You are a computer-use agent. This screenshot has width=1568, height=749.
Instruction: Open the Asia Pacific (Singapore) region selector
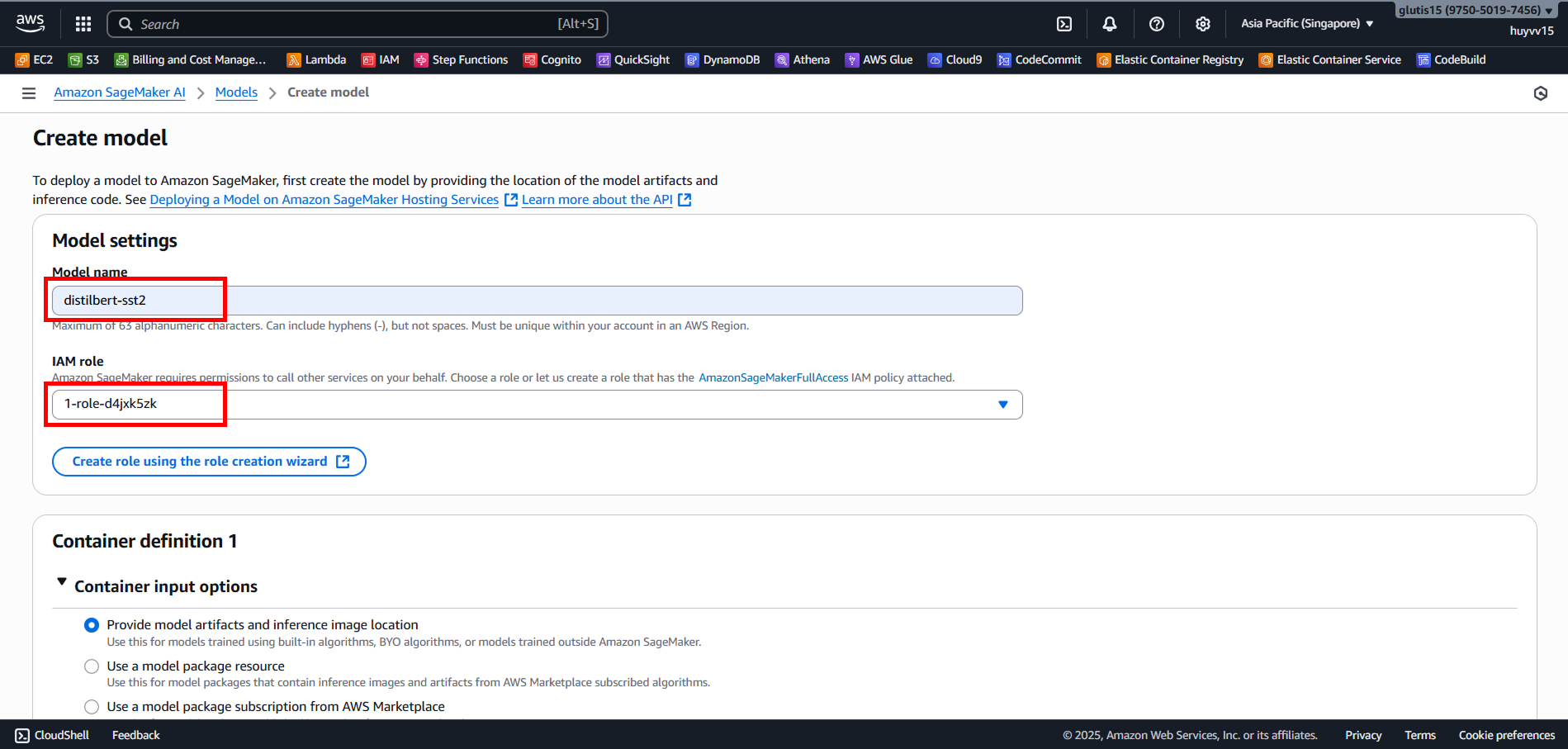[x=1306, y=24]
